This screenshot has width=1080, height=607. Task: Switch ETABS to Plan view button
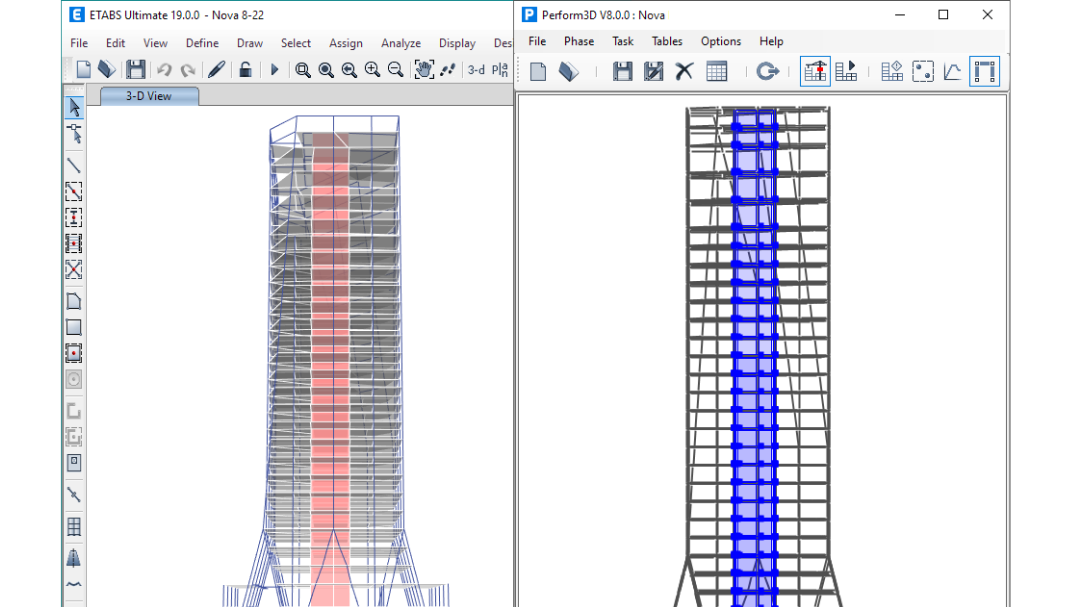tap(501, 69)
